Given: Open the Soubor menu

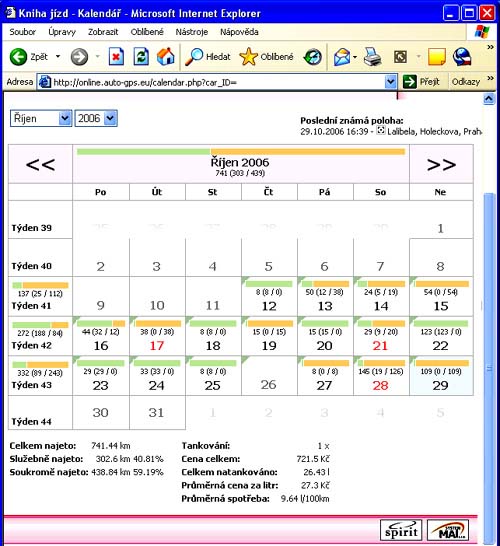Looking at the screenshot, I should click(x=22, y=32).
